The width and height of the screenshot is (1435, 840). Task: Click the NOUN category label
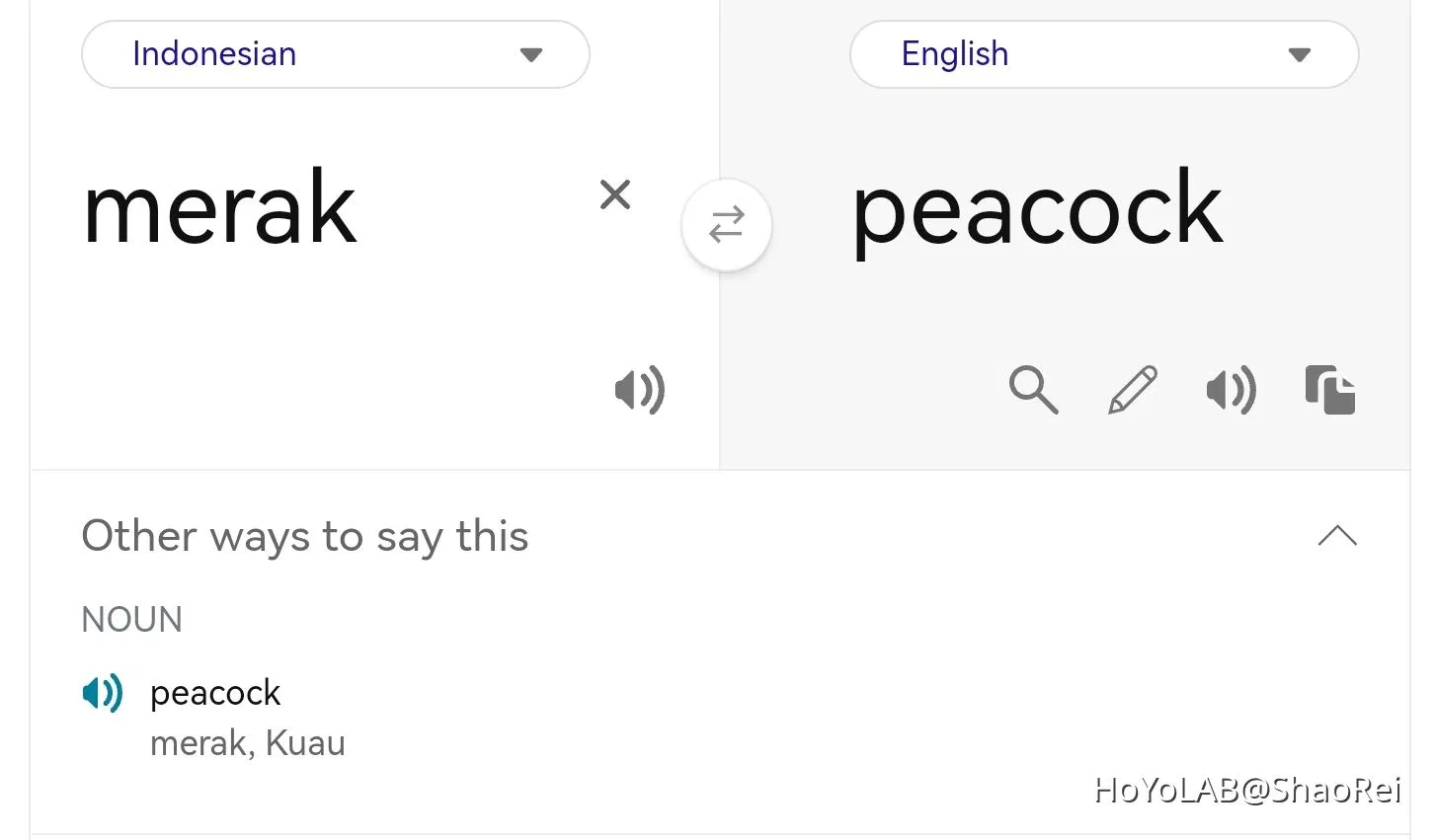131,620
